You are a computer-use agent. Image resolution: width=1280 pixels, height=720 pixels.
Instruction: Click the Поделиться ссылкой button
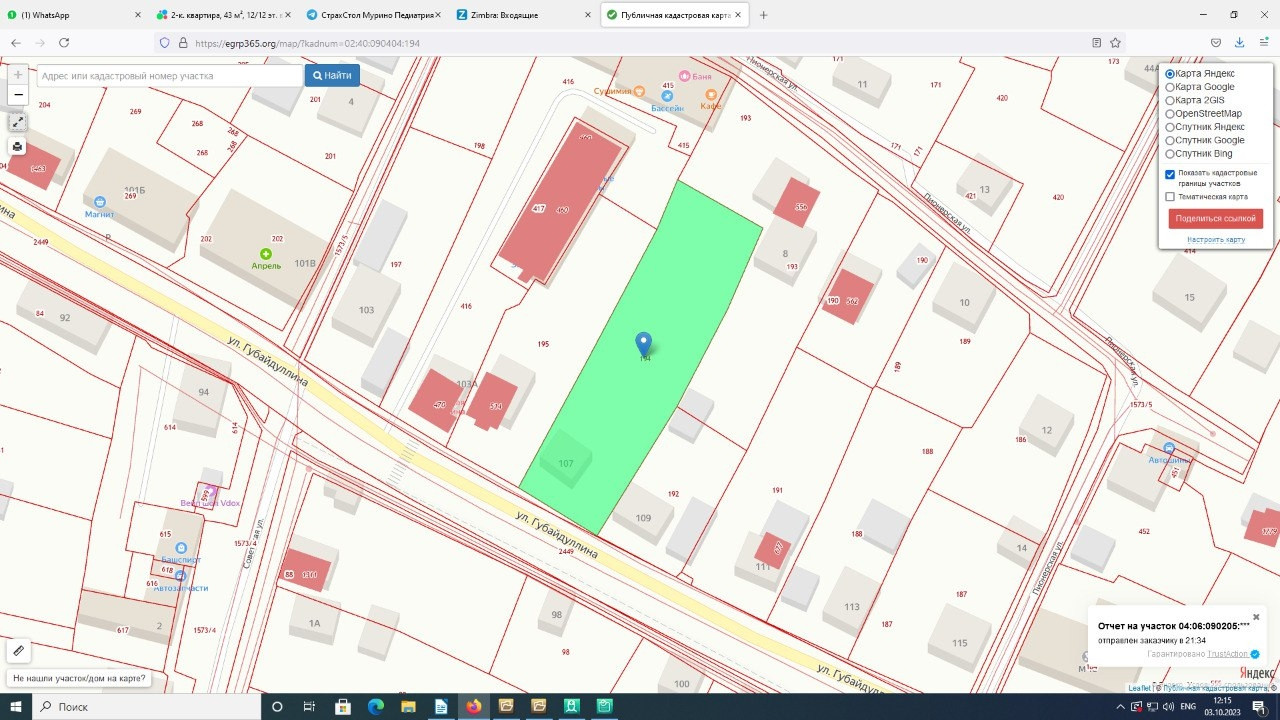coord(1216,218)
